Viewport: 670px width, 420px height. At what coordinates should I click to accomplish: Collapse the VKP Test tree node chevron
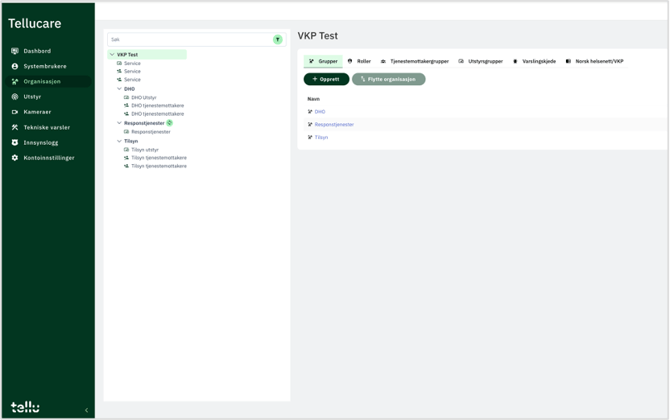112,54
